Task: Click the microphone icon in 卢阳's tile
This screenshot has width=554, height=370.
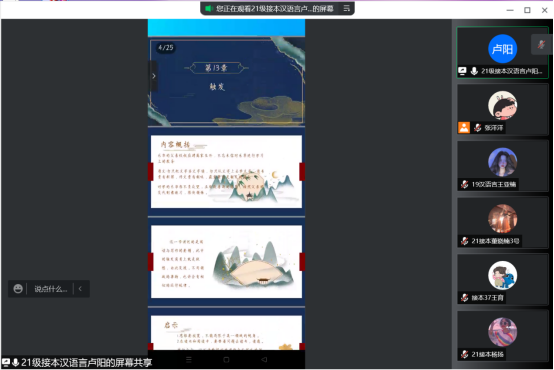Action: (x=474, y=71)
